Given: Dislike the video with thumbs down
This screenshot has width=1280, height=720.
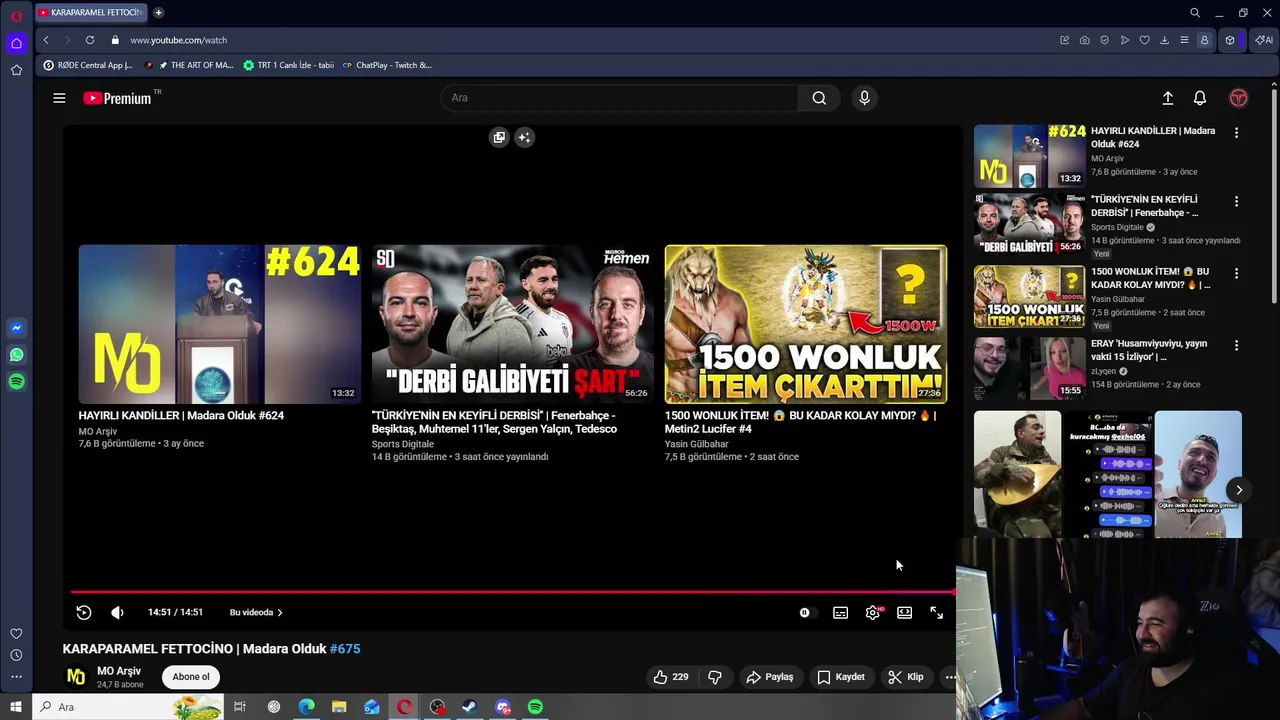Looking at the screenshot, I should [x=715, y=677].
